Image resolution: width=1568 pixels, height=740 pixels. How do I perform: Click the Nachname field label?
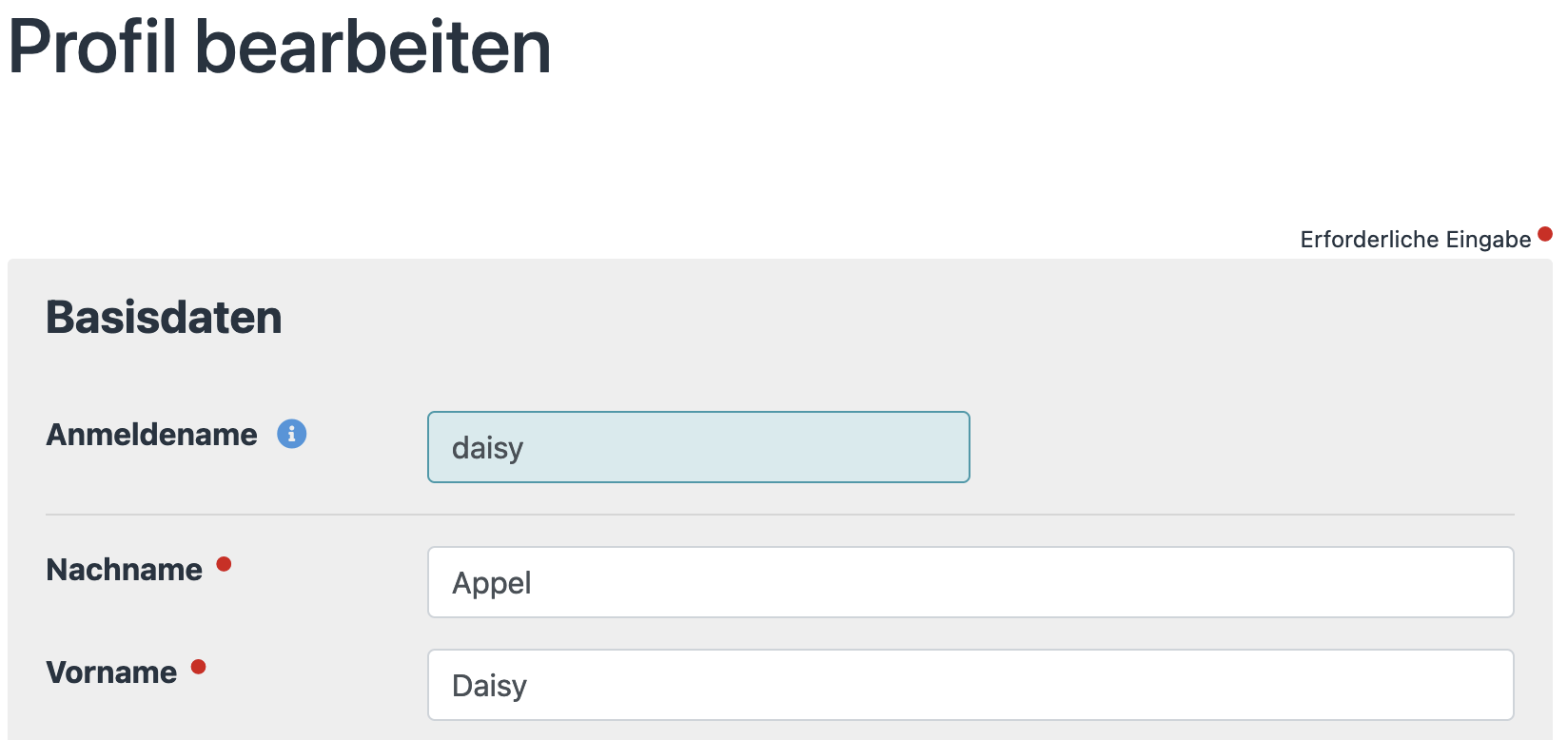pos(124,570)
